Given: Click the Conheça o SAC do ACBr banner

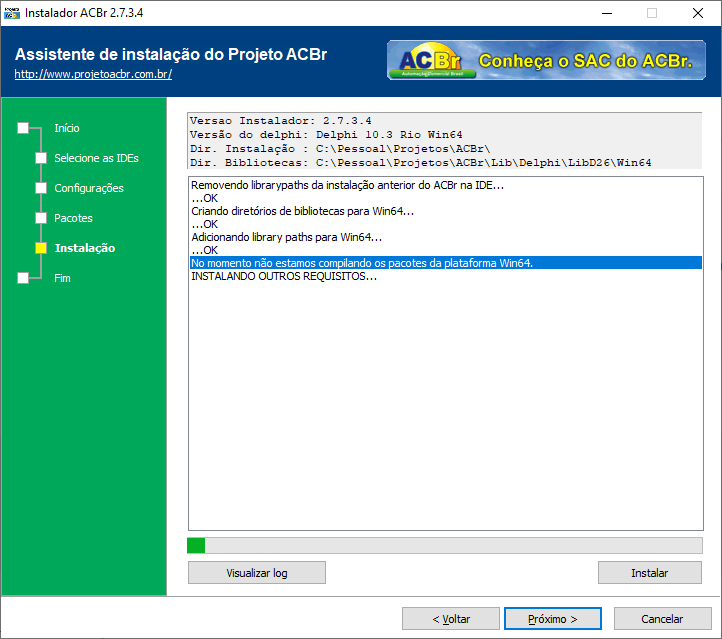Looking at the screenshot, I should [x=546, y=60].
